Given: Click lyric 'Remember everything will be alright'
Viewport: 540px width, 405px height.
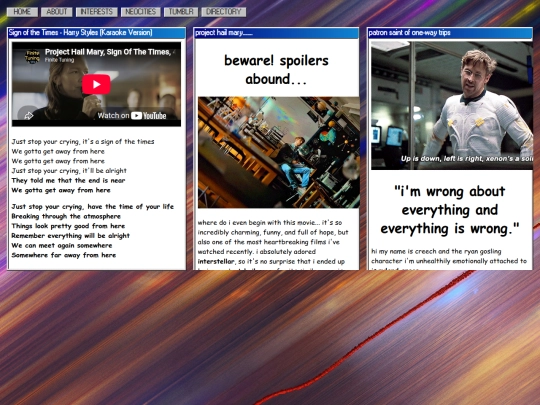Looking at the screenshot, I should (x=71, y=236).
